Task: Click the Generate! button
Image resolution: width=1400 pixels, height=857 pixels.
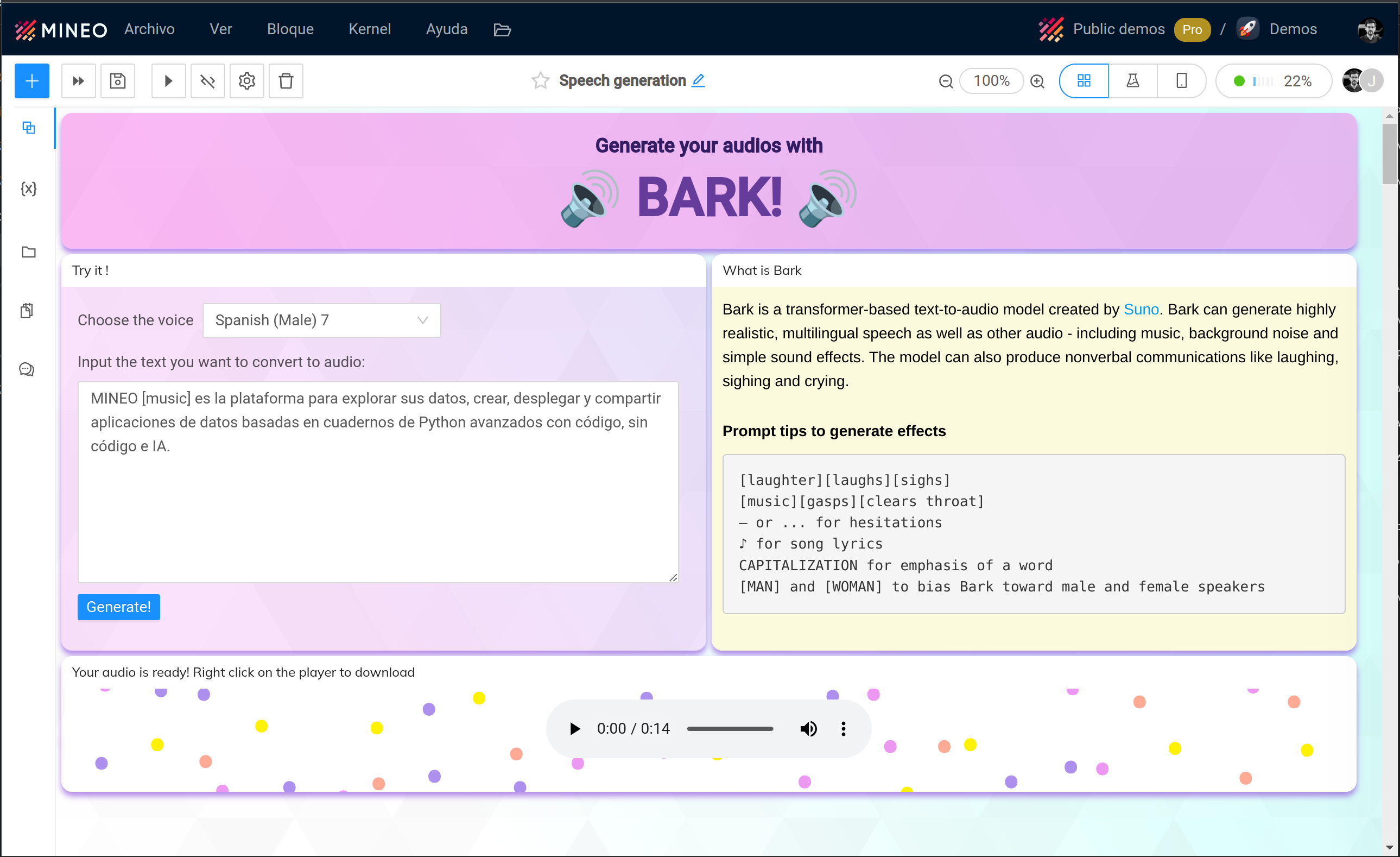Action: (118, 607)
